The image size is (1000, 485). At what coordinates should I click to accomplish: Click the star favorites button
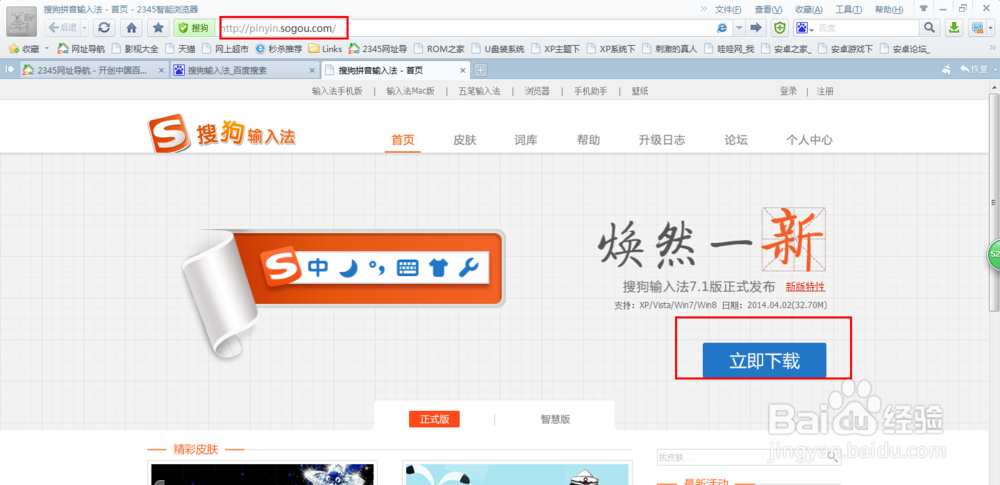tap(158, 27)
